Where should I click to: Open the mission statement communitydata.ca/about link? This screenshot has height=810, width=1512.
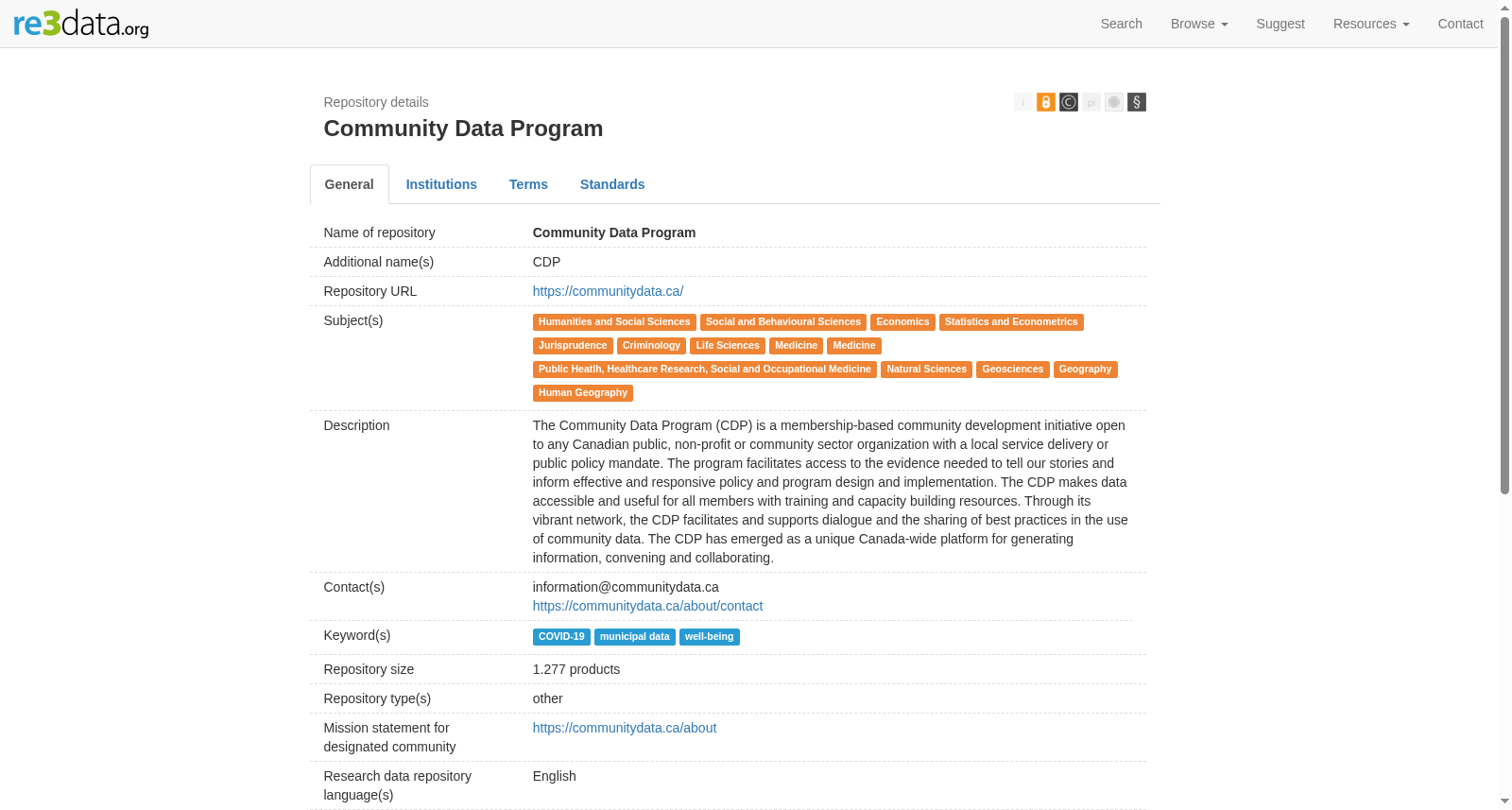[x=625, y=728]
